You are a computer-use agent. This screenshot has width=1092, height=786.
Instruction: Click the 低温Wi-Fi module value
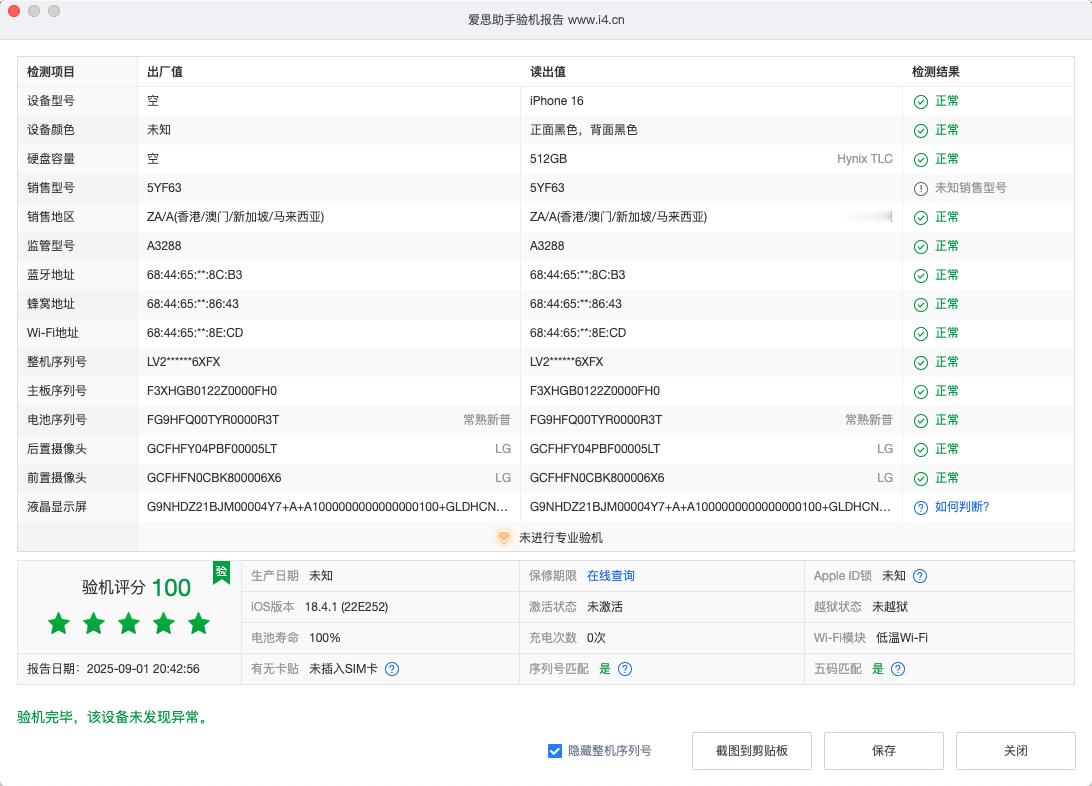(x=902, y=638)
